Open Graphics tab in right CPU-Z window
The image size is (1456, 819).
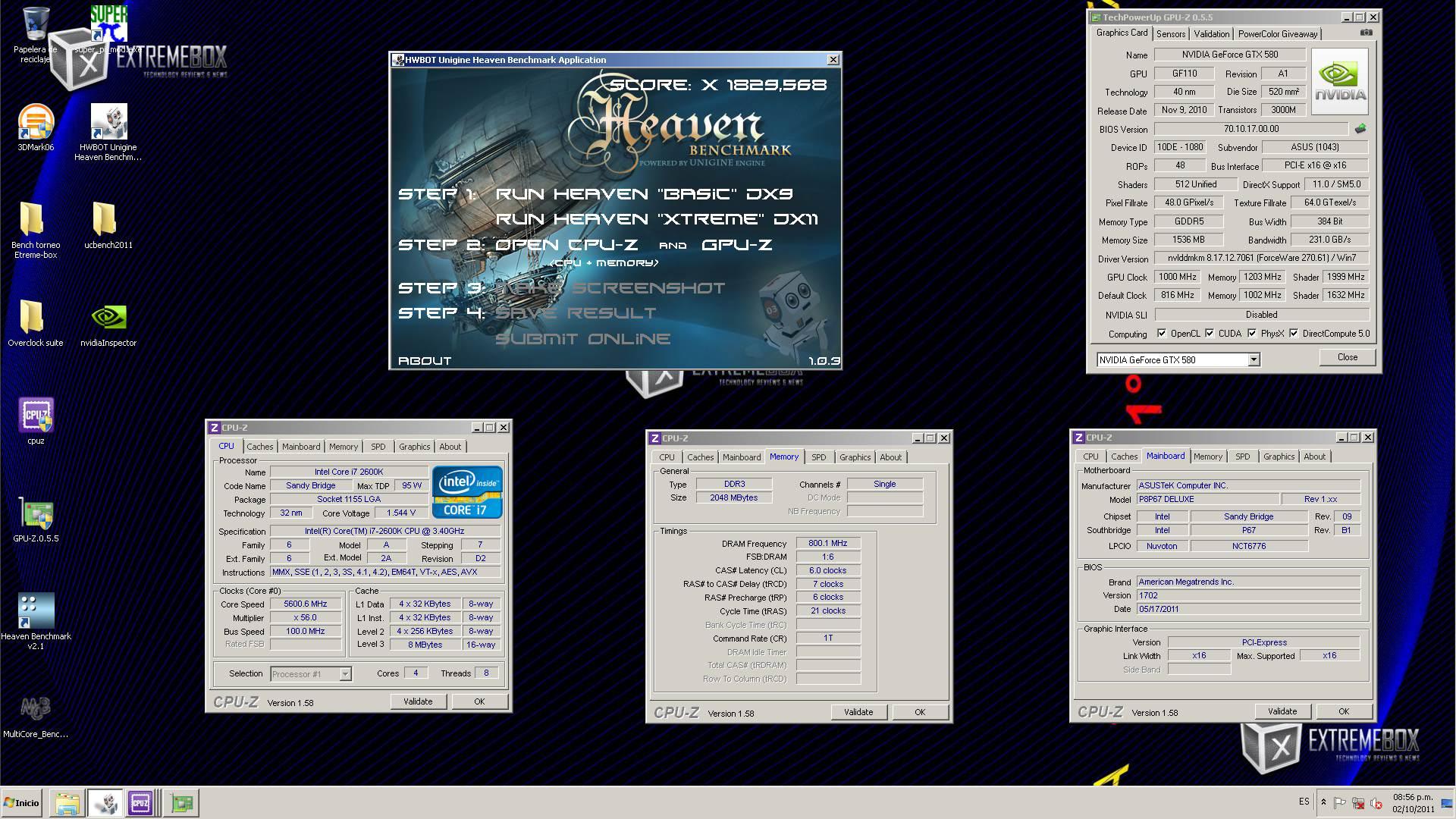[x=1279, y=457]
